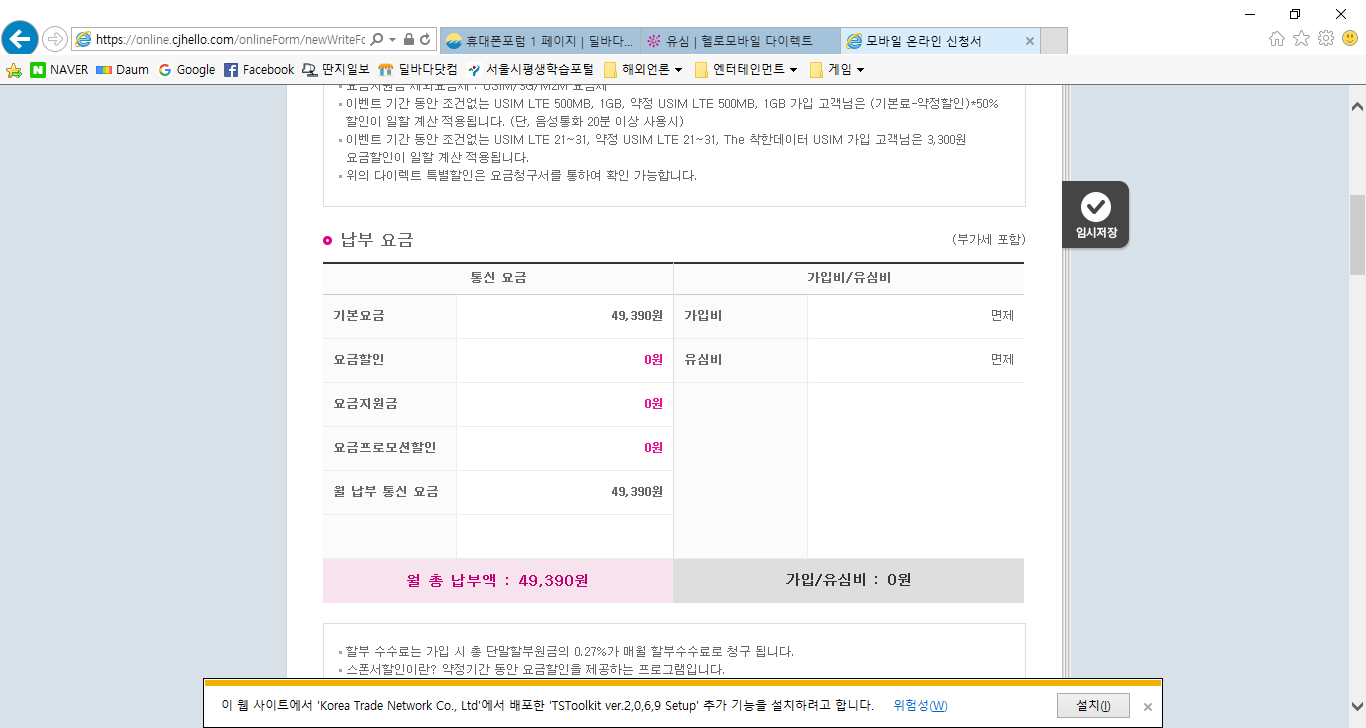Open the Tools gear icon
1366x728 pixels.
(1326, 39)
